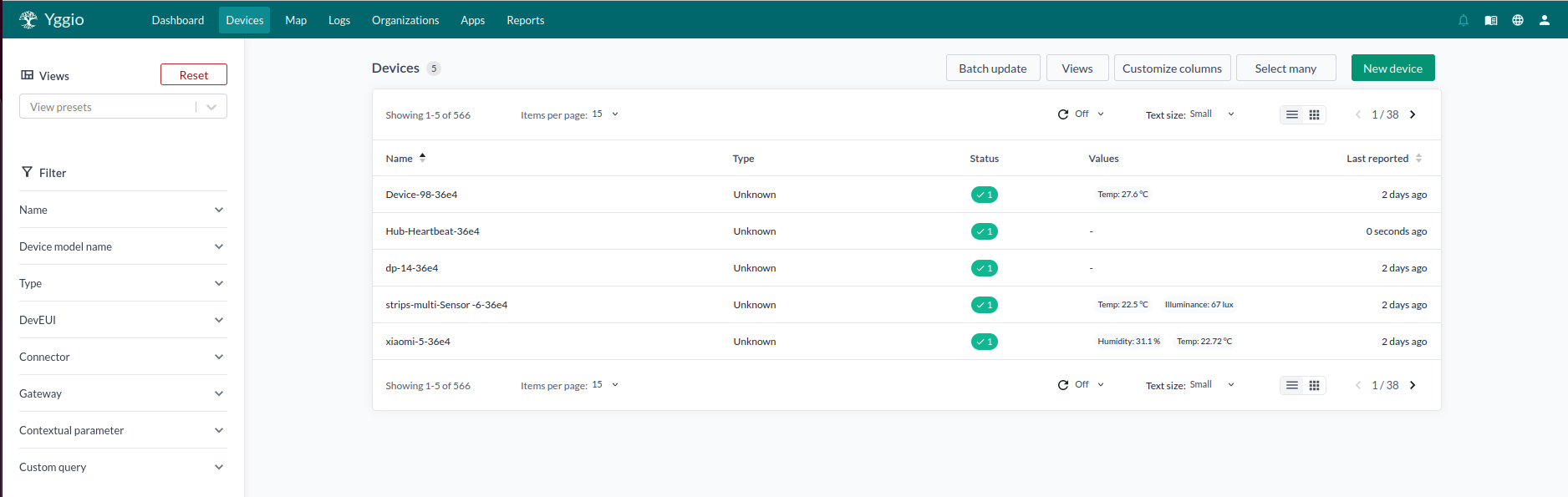Click the bottom auto-refresh icon
Image resolution: width=1568 pixels, height=497 pixels.
point(1063,385)
